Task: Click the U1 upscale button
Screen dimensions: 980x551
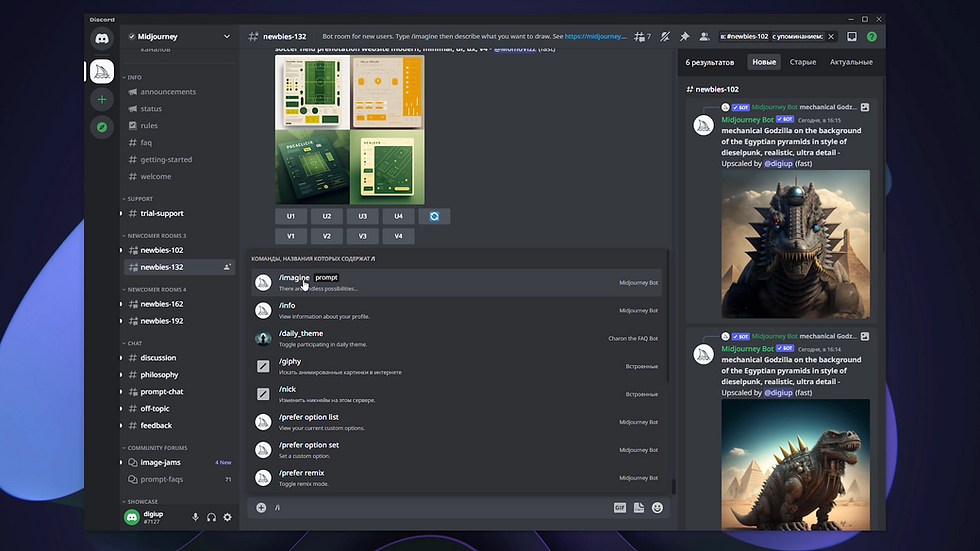Action: 291,216
